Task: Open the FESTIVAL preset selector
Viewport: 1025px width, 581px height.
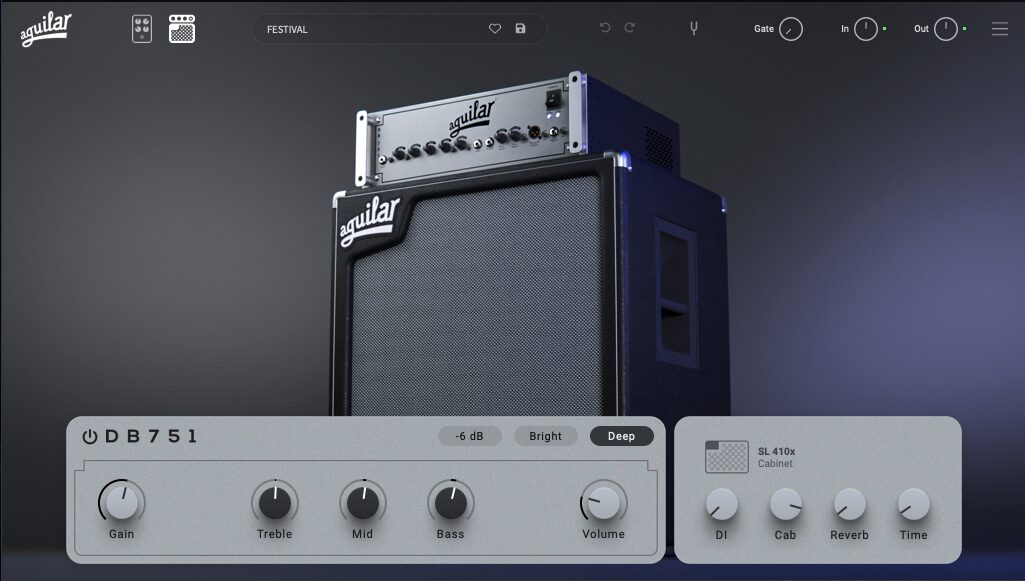Action: pyautogui.click(x=370, y=29)
